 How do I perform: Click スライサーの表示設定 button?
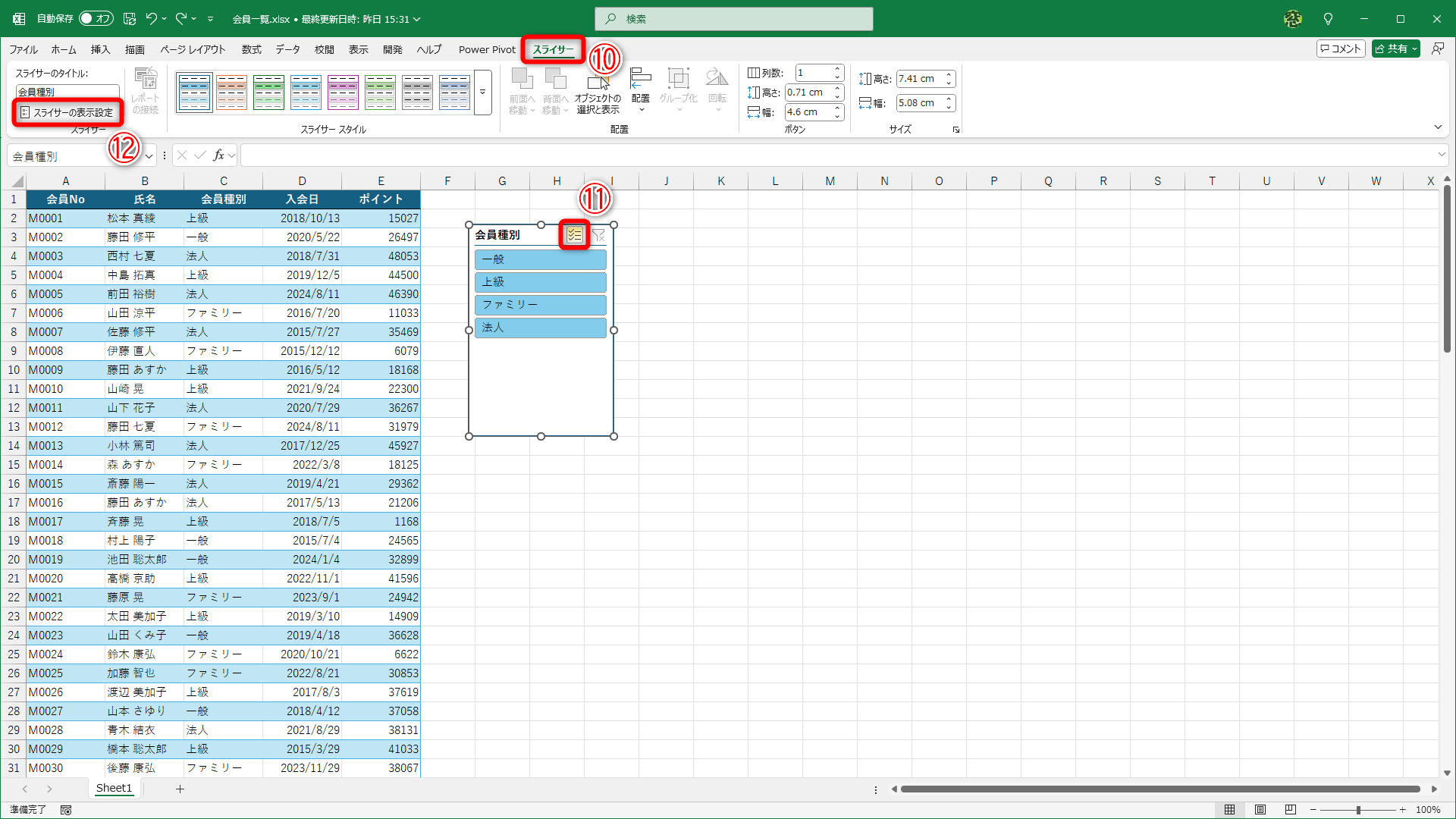[x=67, y=112]
